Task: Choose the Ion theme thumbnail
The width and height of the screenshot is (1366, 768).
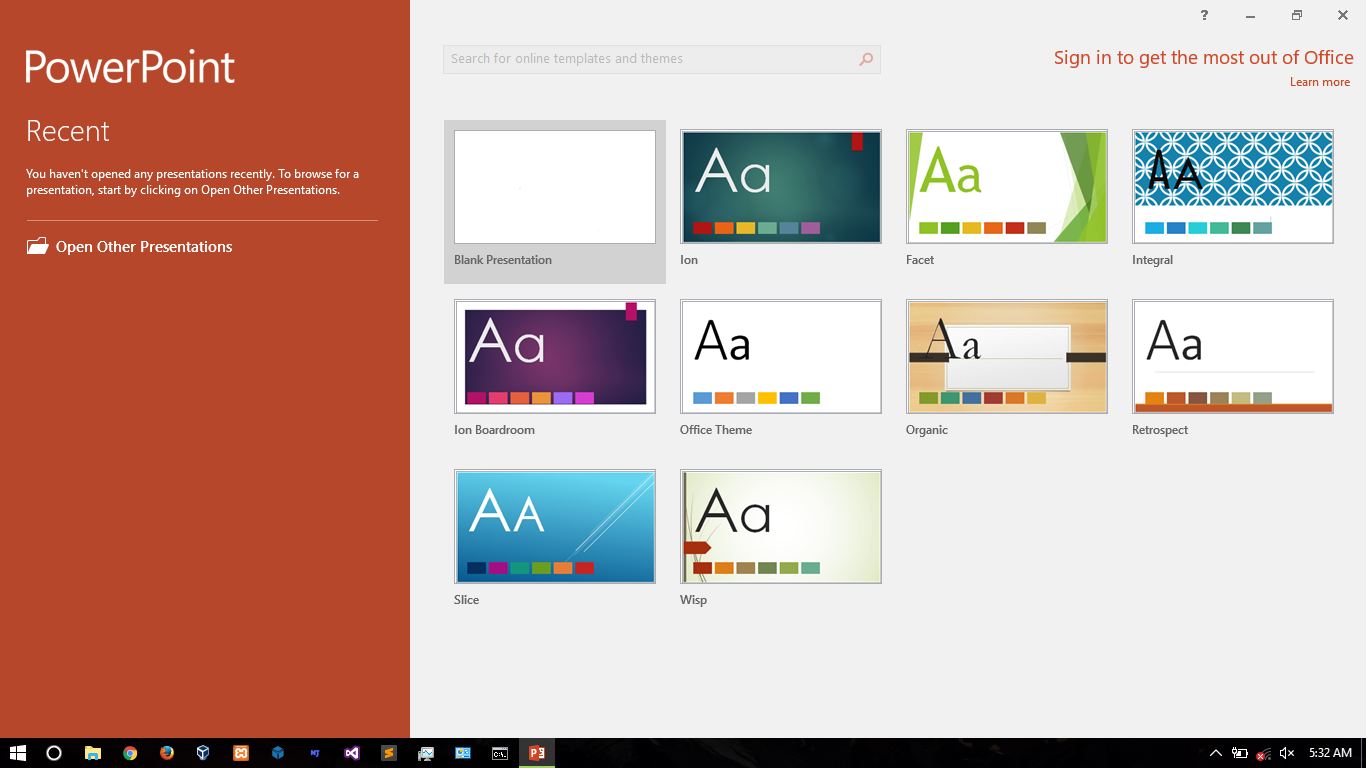Action: [781, 187]
